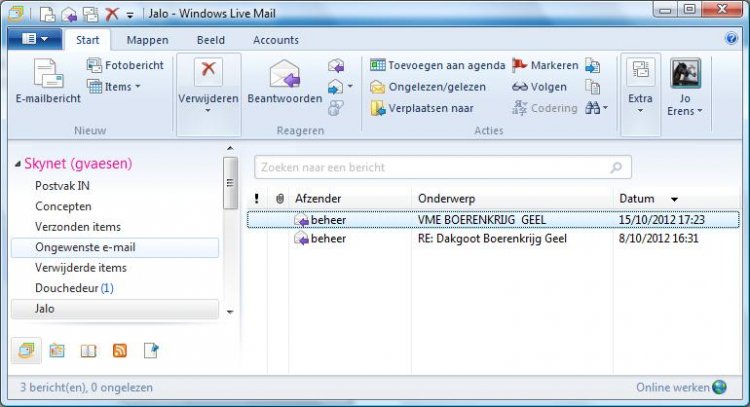Select the VME BOERENKRIJG GEEL message
The width and height of the screenshot is (750, 407).
[x=493, y=220]
